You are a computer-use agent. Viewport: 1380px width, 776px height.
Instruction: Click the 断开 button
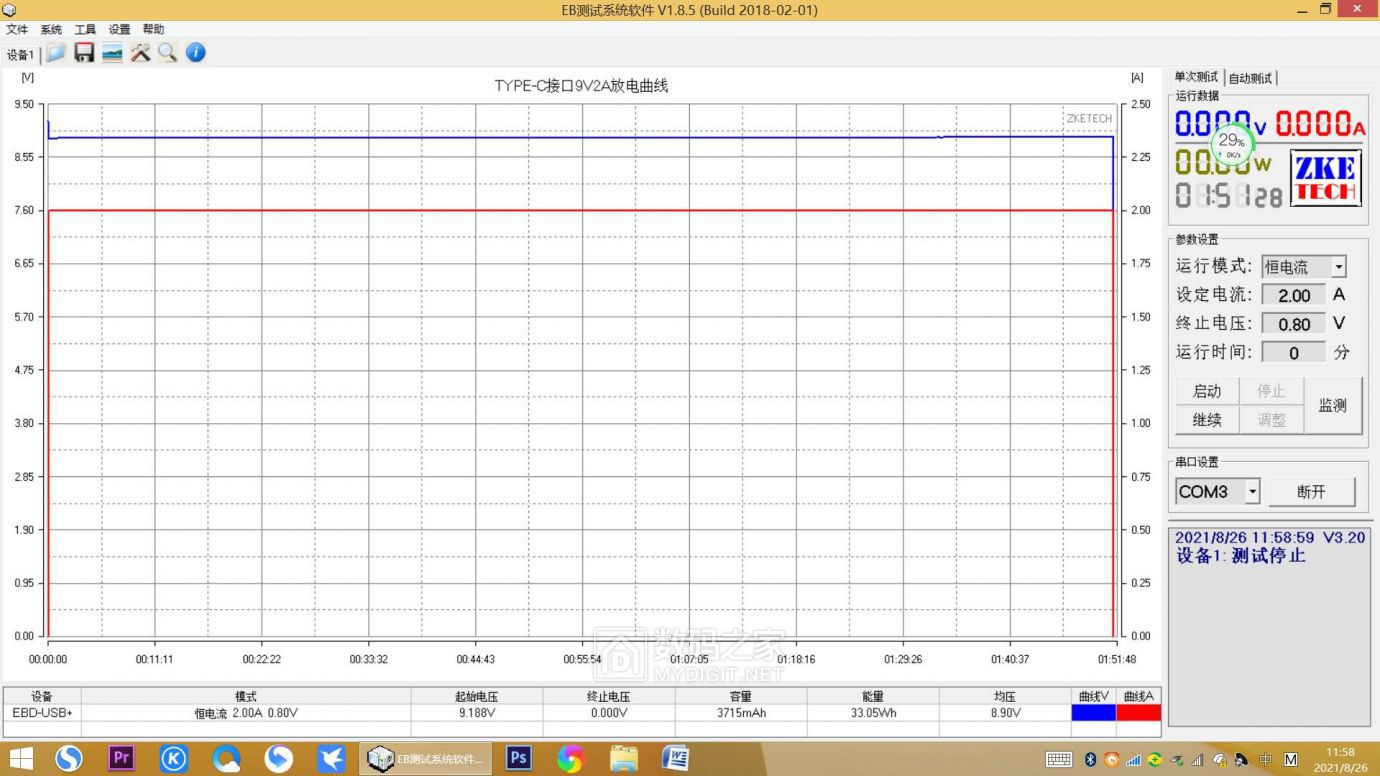pyautogui.click(x=1311, y=492)
